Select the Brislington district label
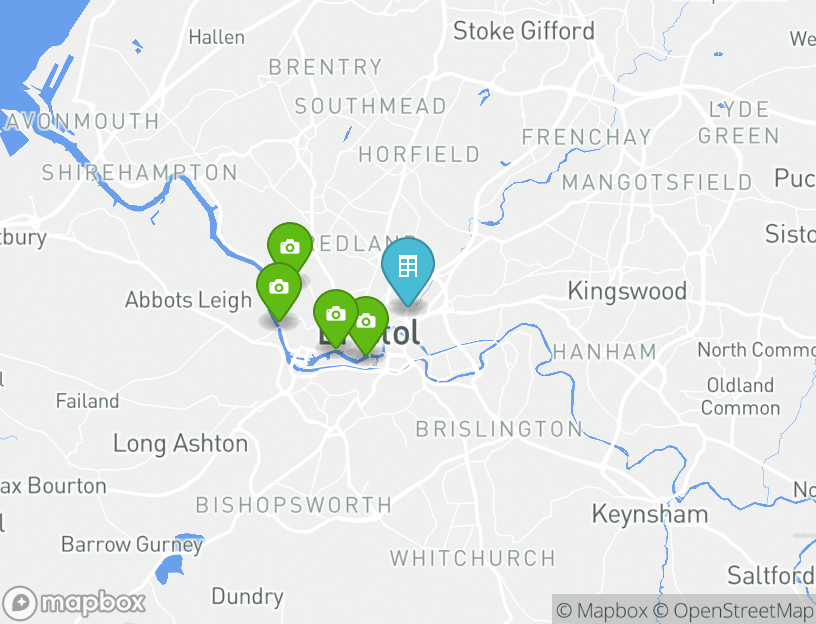This screenshot has height=624, width=816. pyautogui.click(x=499, y=429)
